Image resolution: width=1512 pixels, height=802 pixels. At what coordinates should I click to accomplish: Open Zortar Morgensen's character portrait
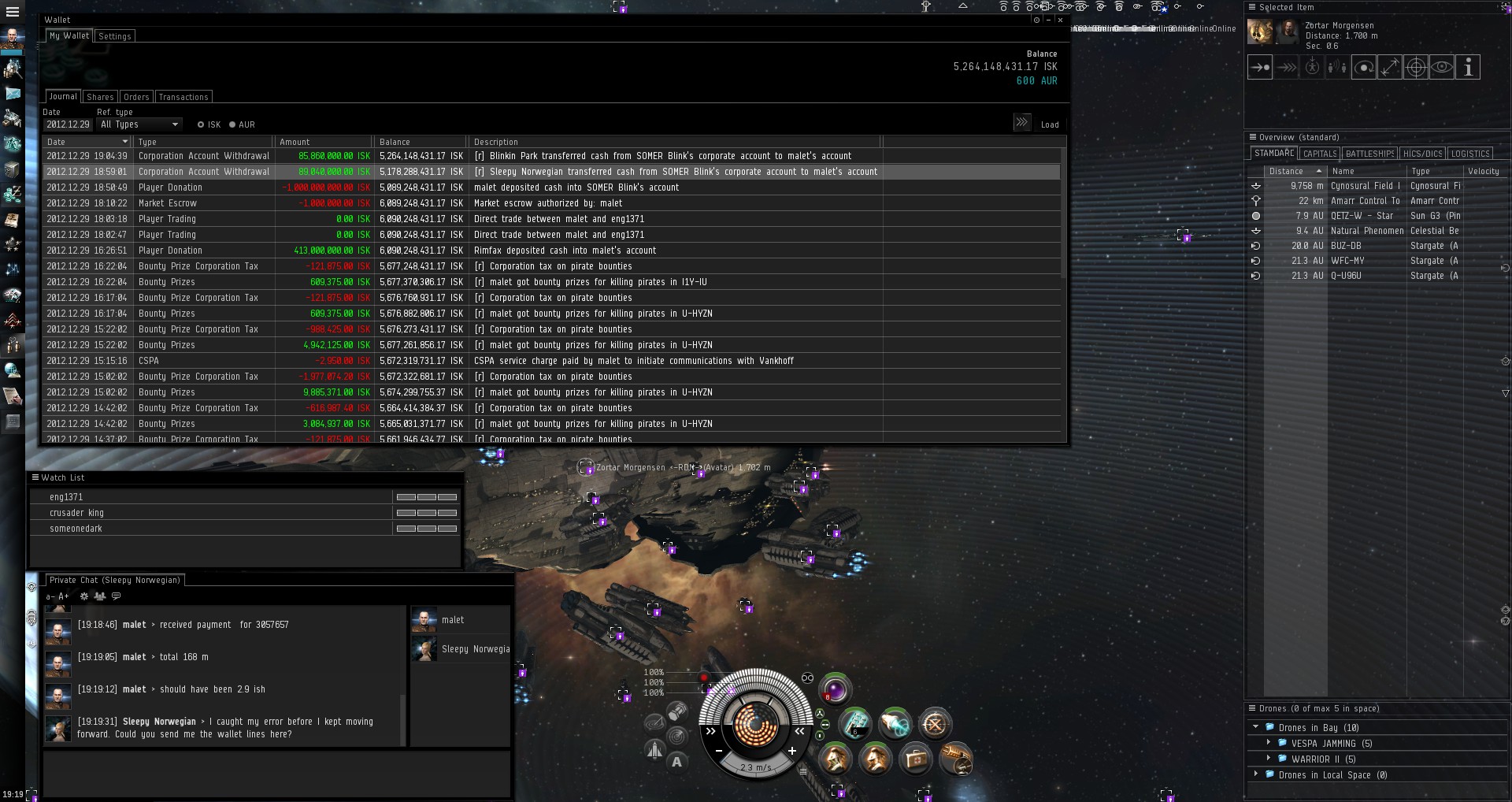(x=1288, y=32)
